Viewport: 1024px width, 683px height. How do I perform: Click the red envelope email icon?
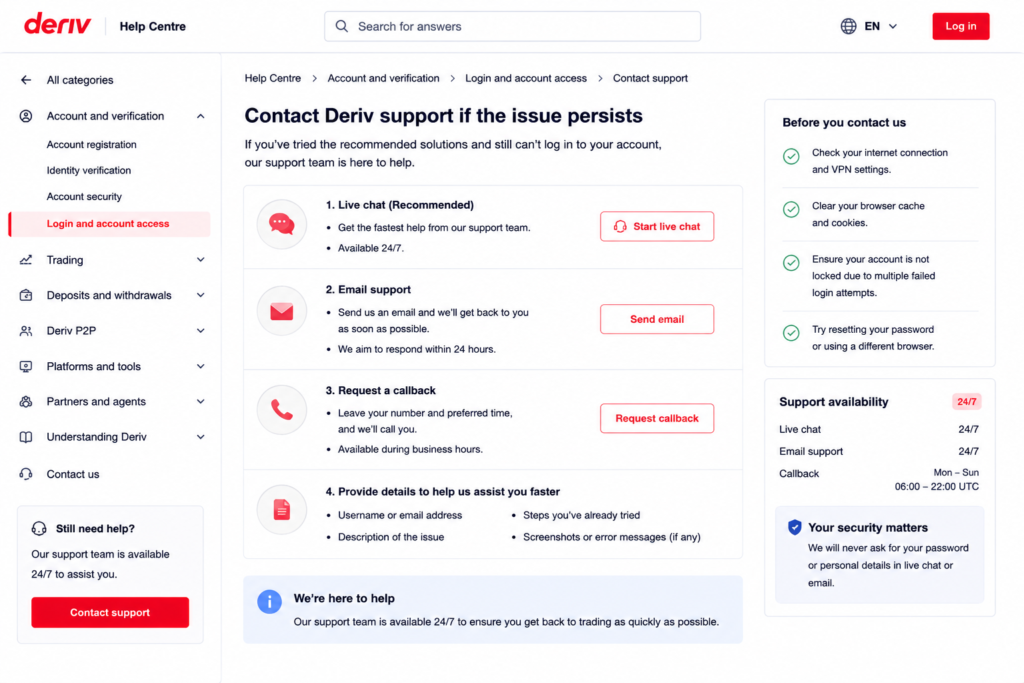point(281,311)
